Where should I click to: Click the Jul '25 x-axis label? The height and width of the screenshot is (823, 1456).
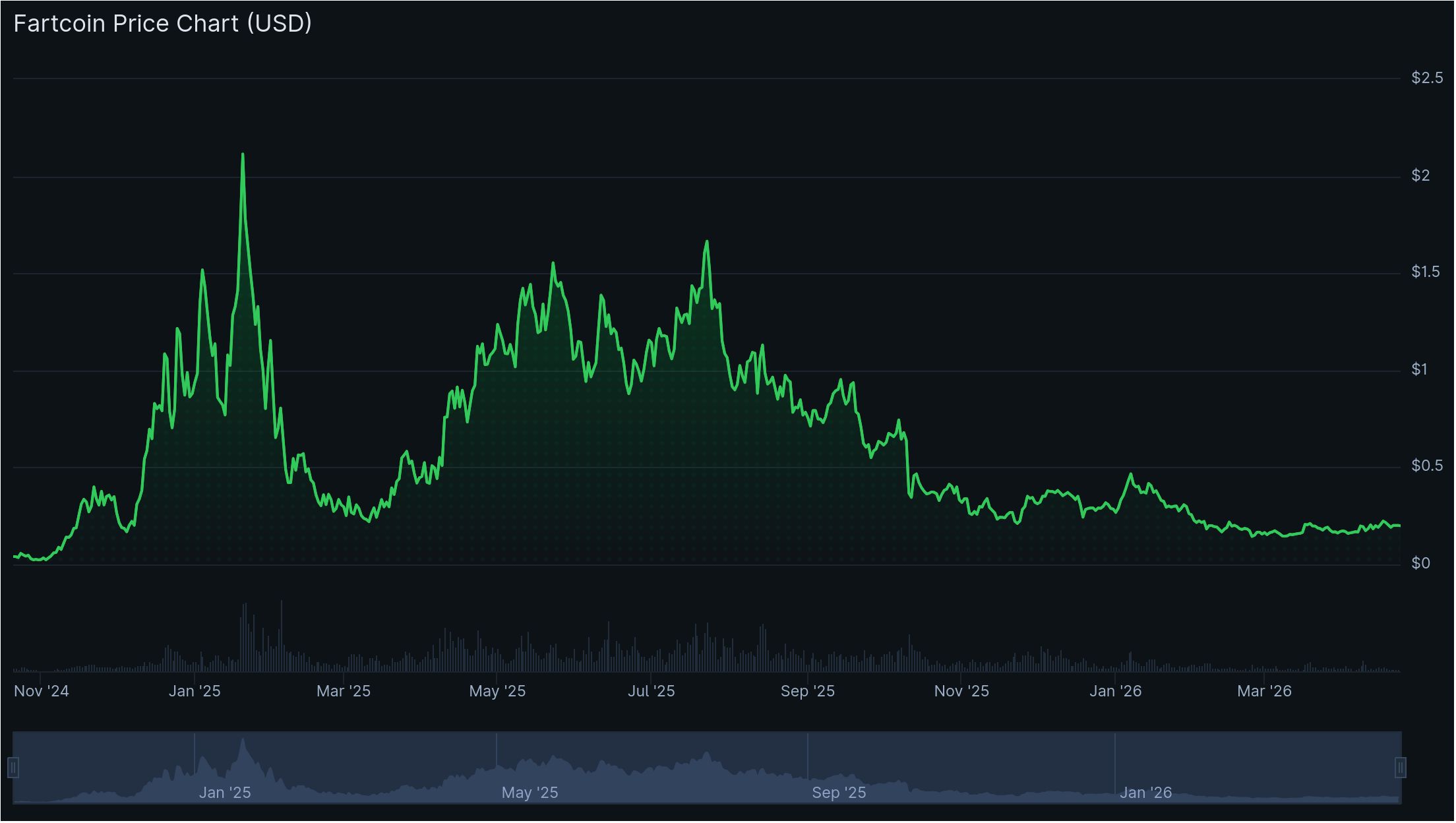(x=651, y=691)
